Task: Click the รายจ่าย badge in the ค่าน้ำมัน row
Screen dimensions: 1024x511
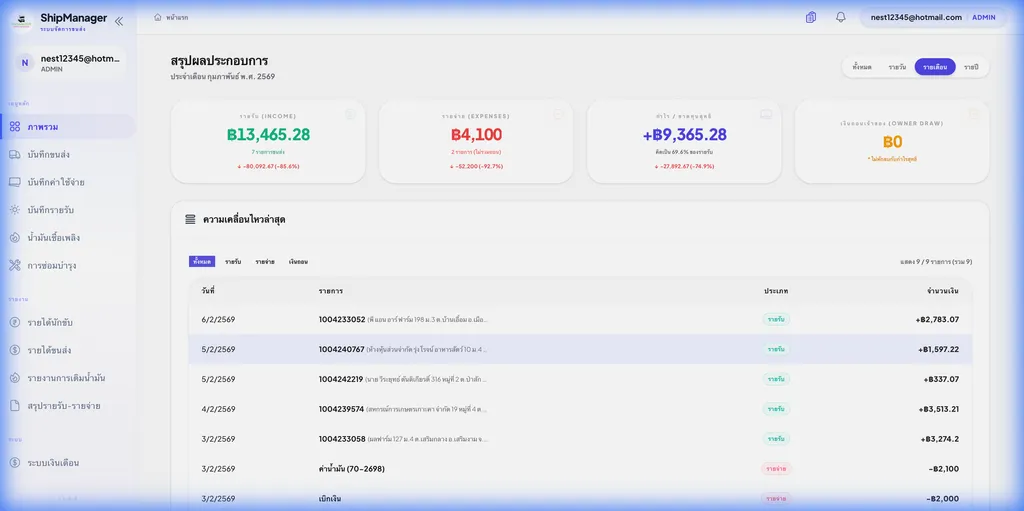Action: coord(776,469)
